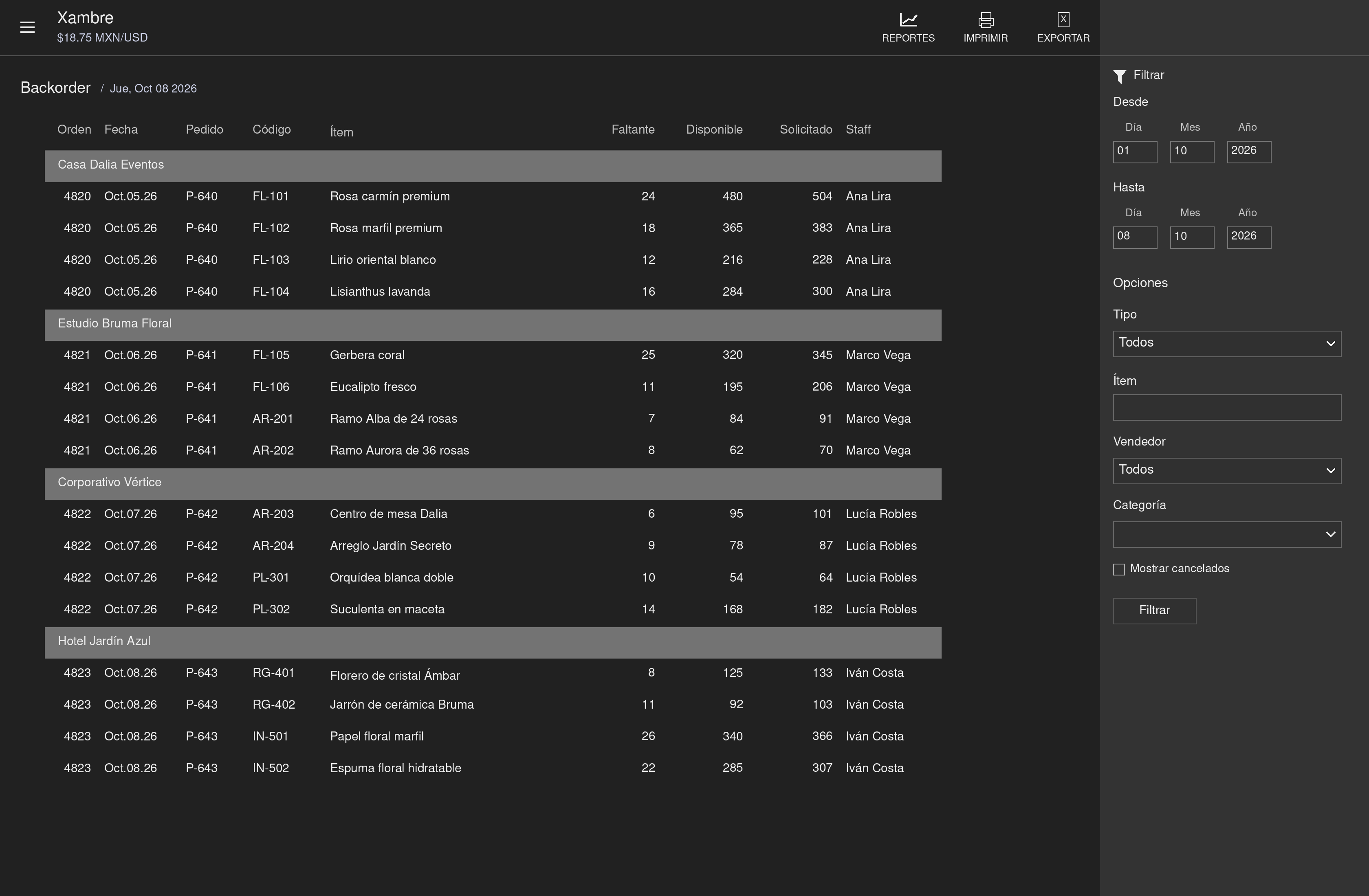Open the Vendedor dropdown

(x=1227, y=470)
